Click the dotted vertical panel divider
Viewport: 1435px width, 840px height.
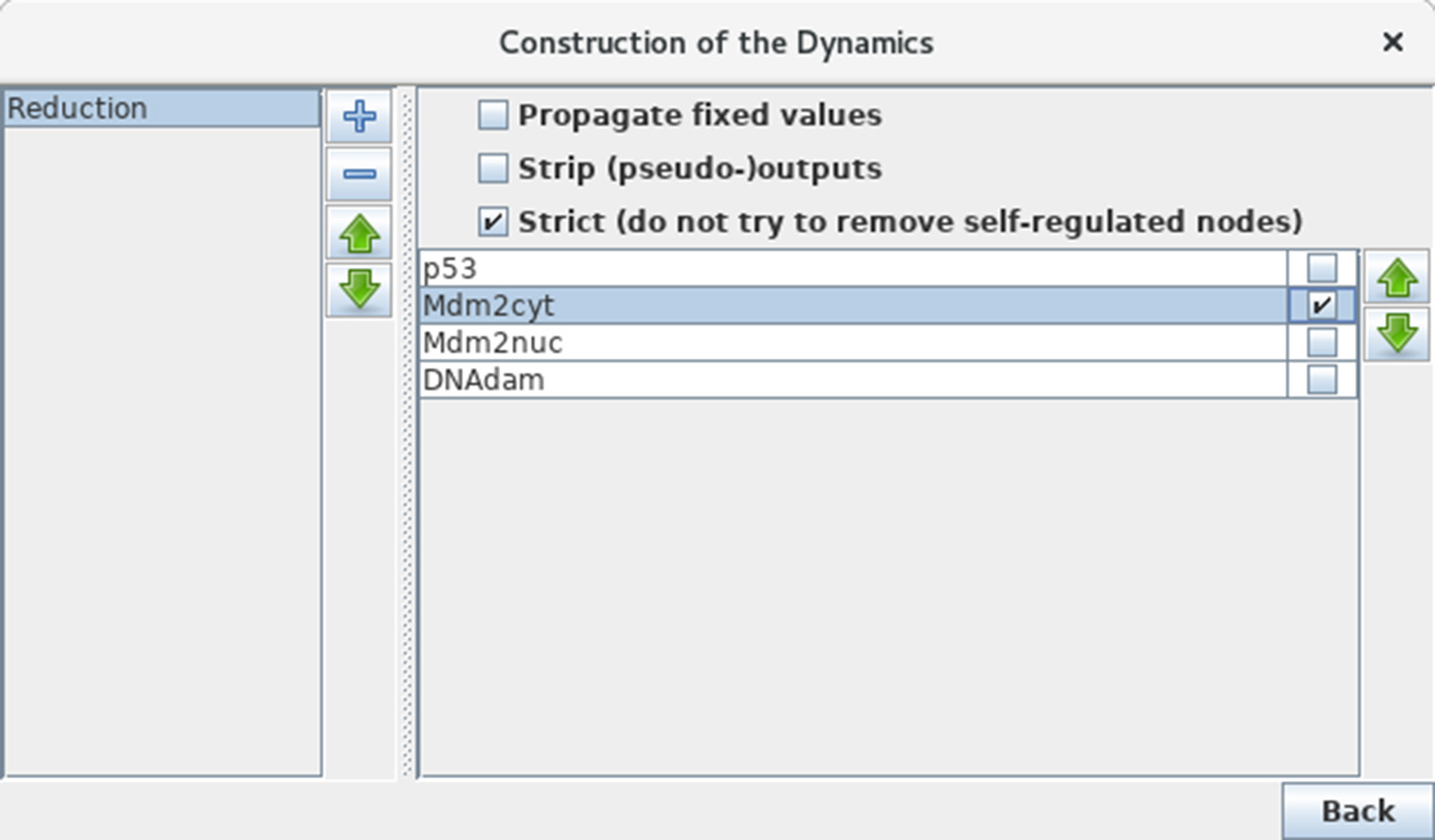[407, 432]
